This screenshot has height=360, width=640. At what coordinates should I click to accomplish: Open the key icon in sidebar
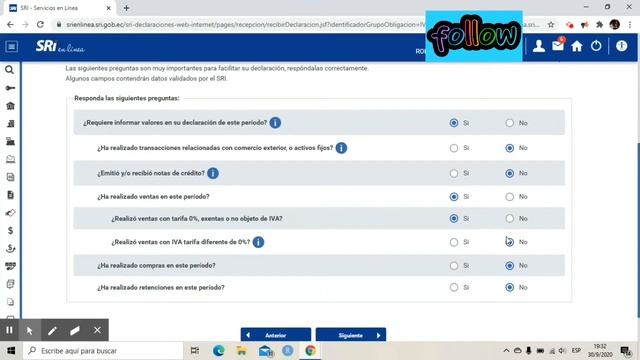[10, 88]
